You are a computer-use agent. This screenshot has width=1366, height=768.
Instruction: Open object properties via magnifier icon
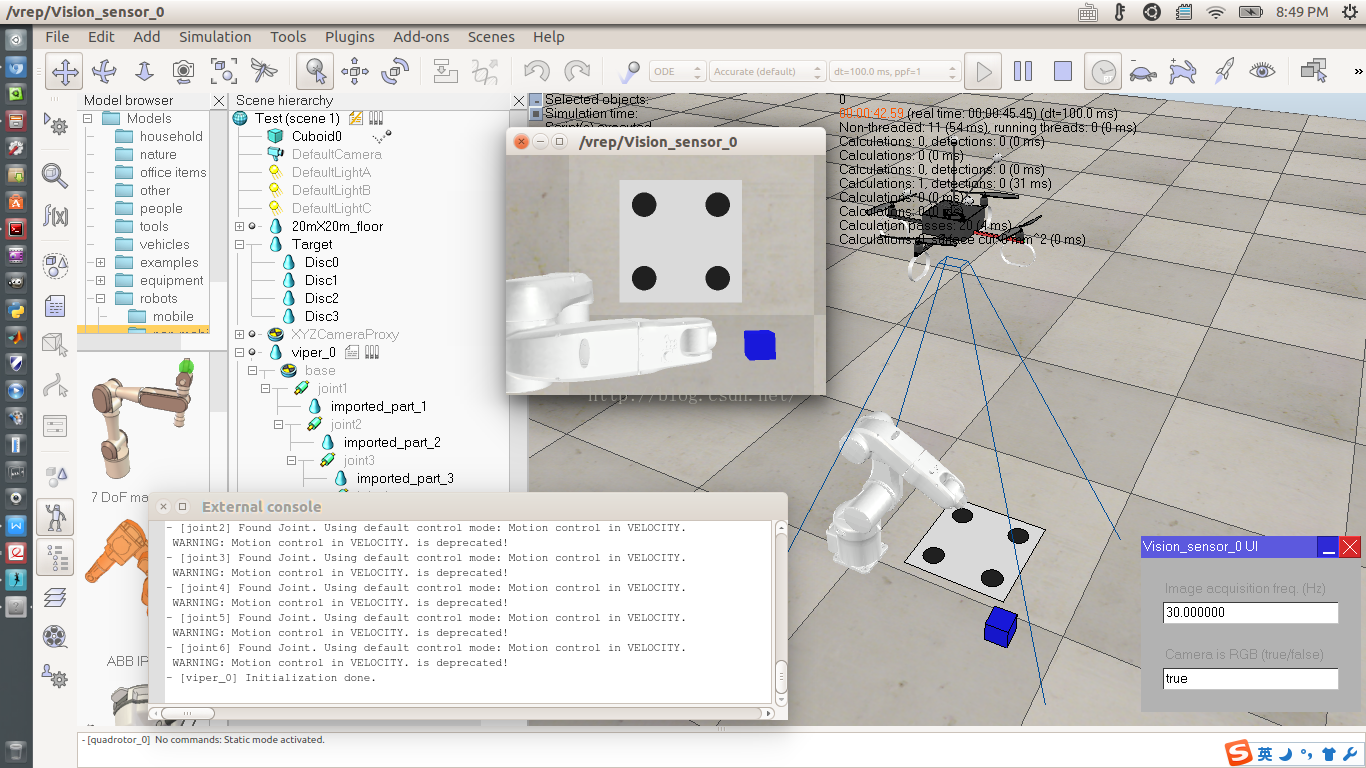[56, 176]
